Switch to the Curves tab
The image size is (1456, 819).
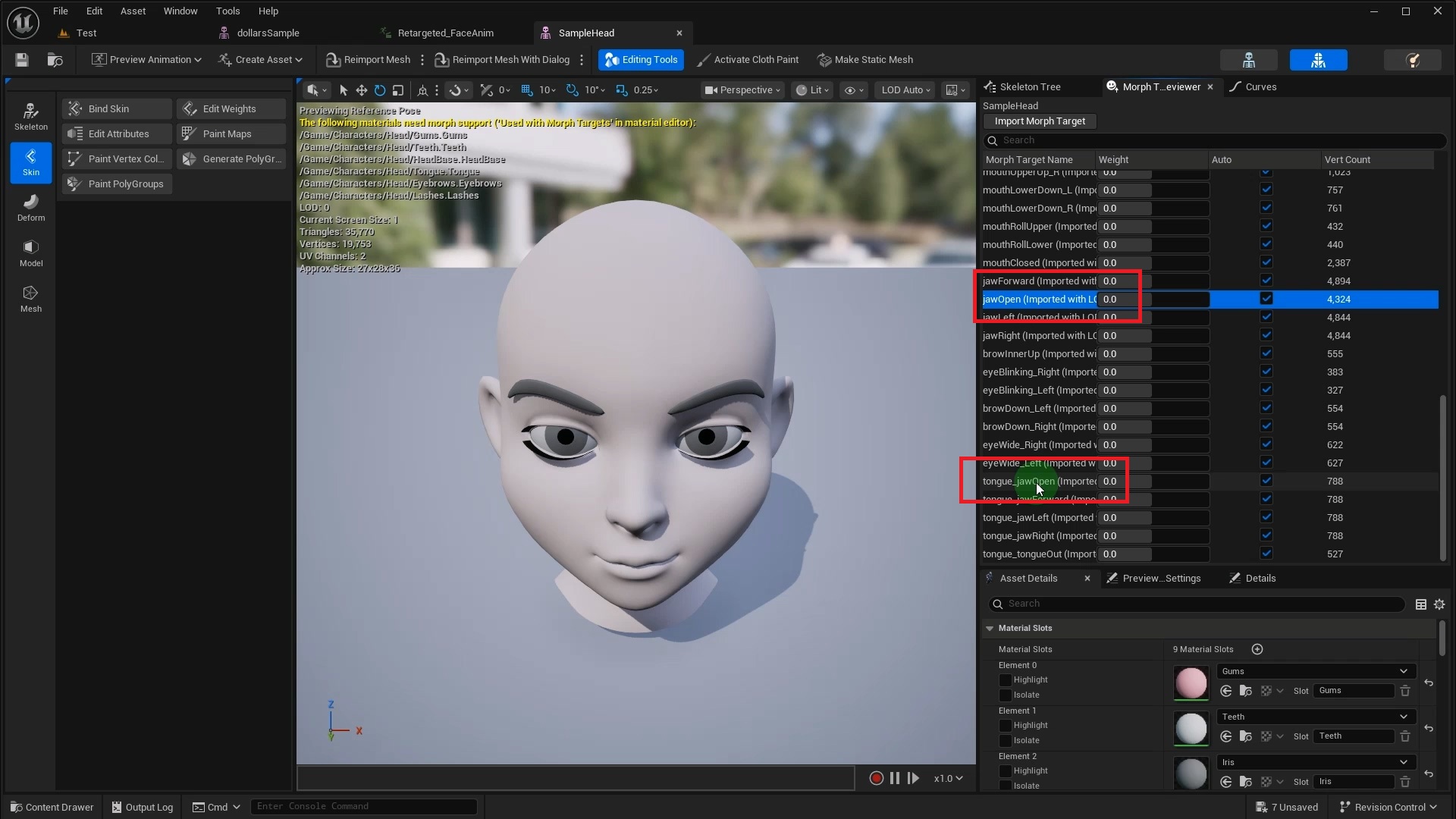[1260, 87]
